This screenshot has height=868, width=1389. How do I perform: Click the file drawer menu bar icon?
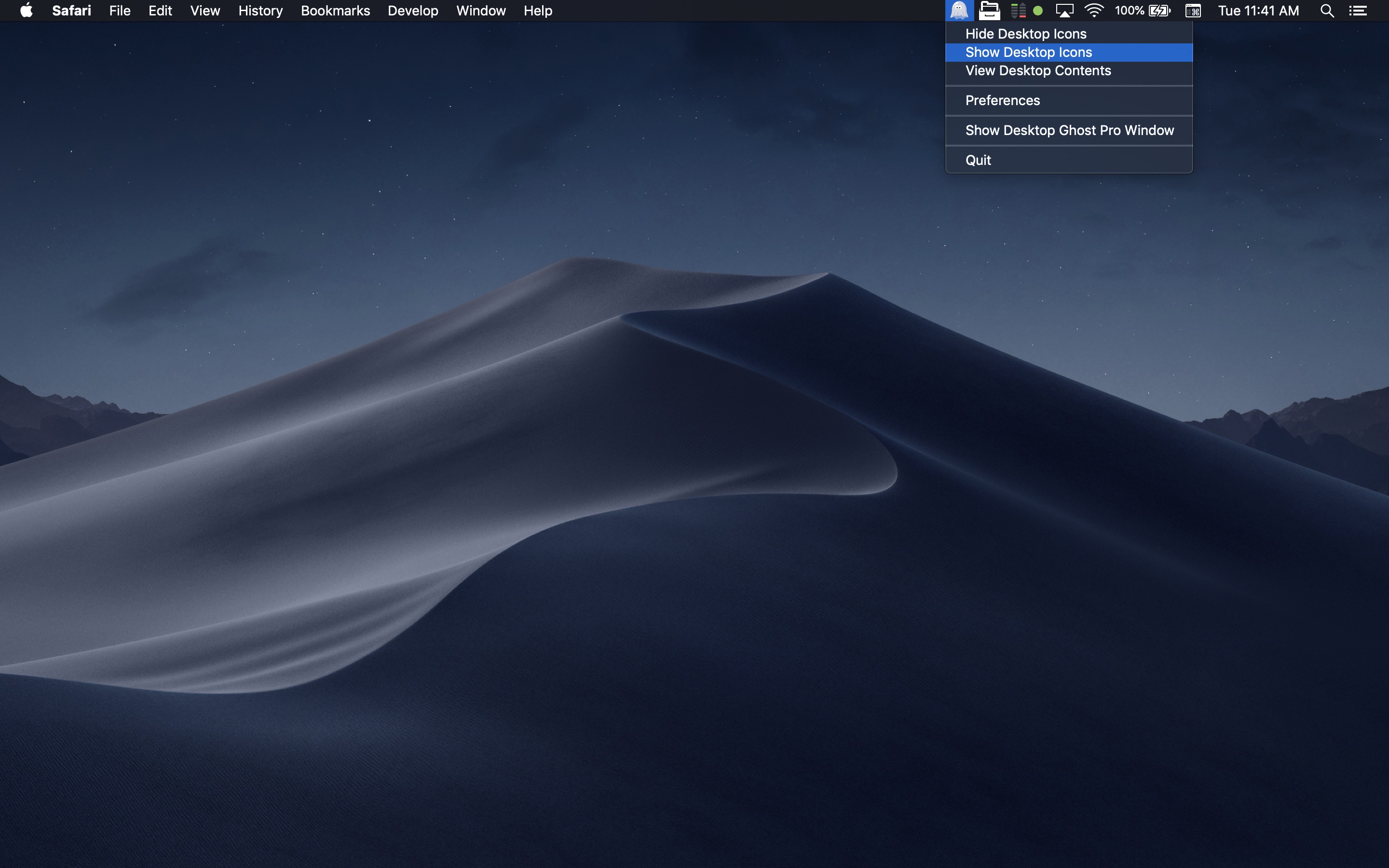tap(989, 10)
